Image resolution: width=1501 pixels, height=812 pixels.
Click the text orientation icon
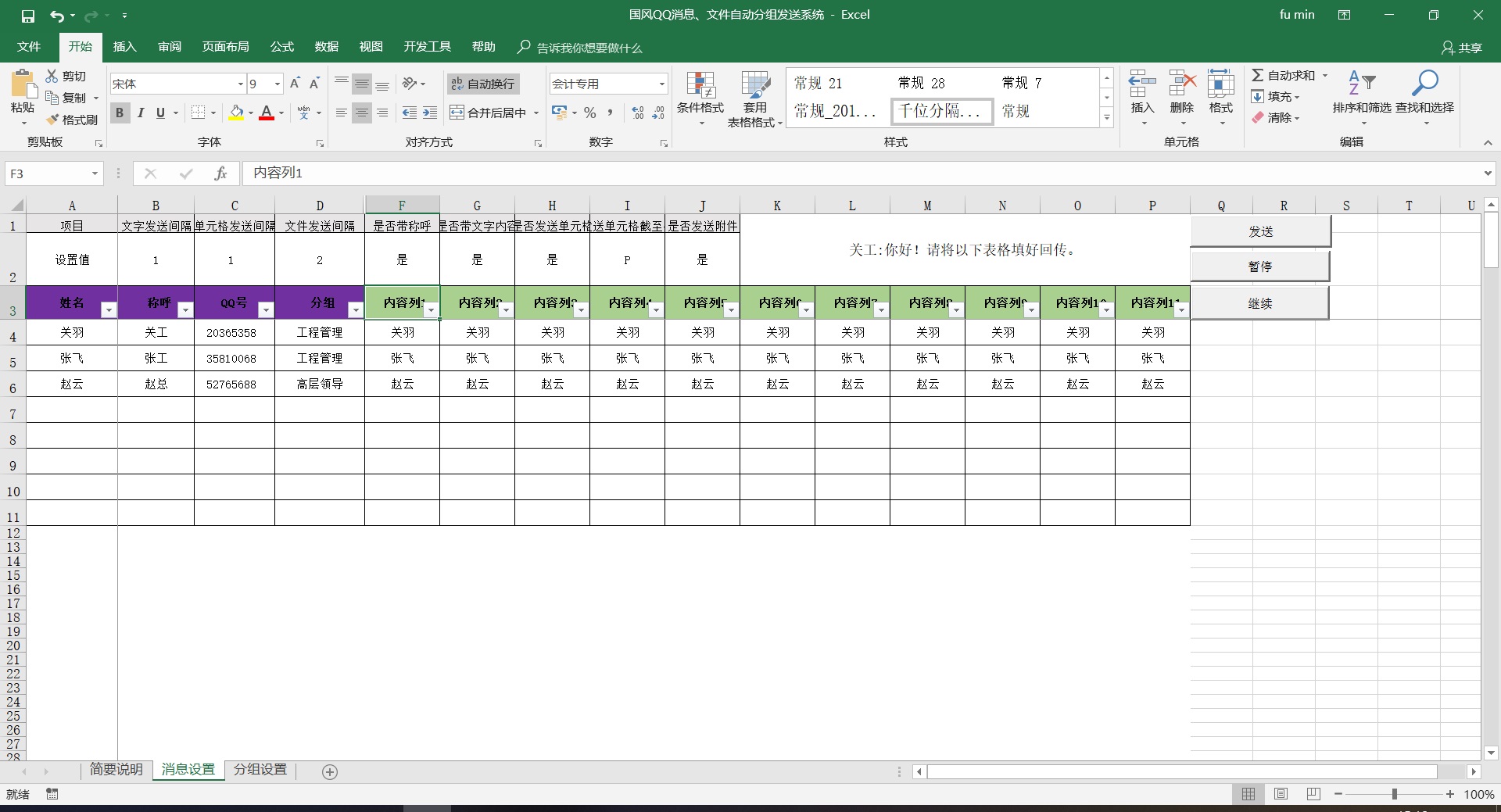tap(410, 84)
